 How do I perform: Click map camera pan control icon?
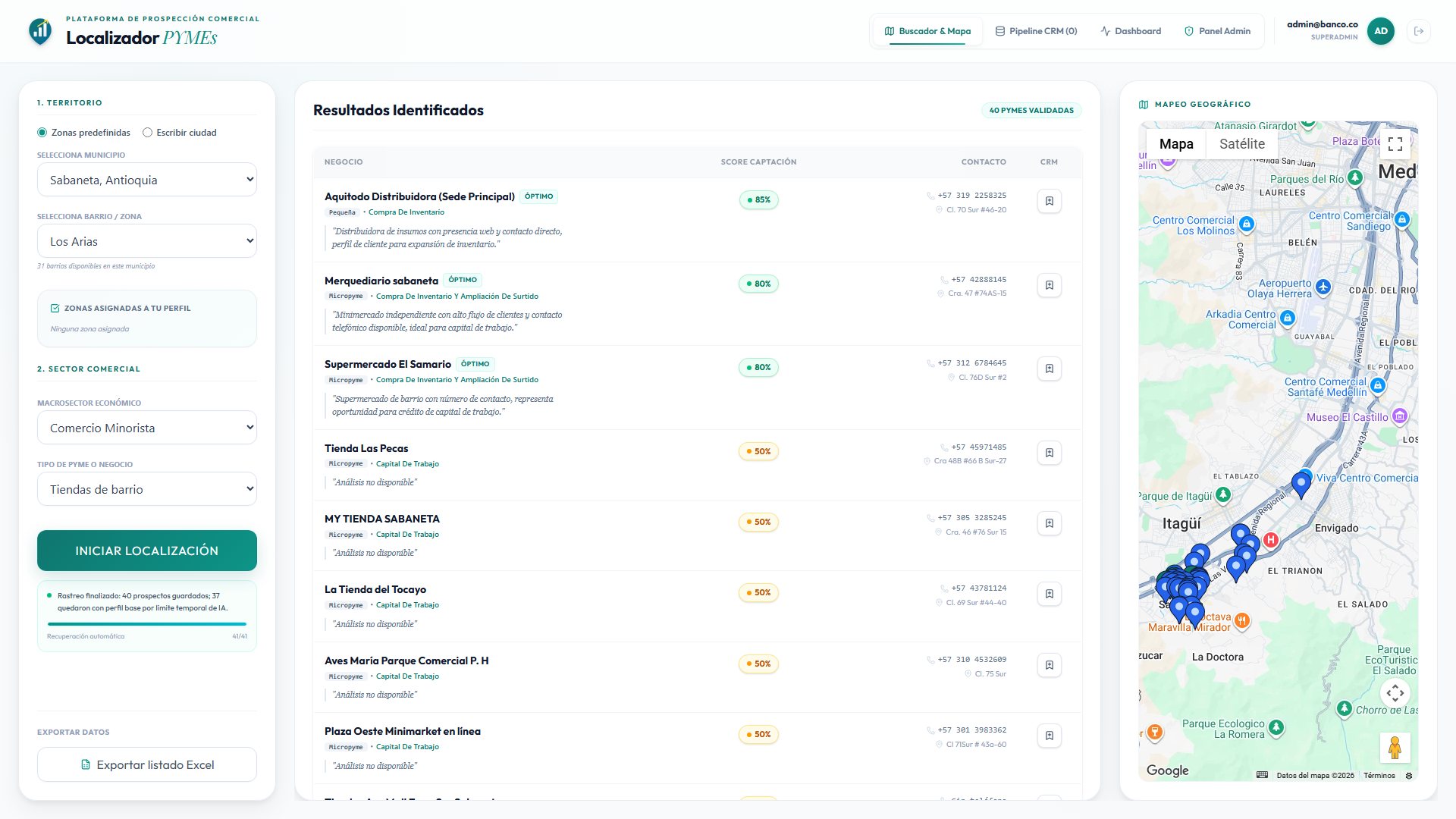coord(1395,693)
